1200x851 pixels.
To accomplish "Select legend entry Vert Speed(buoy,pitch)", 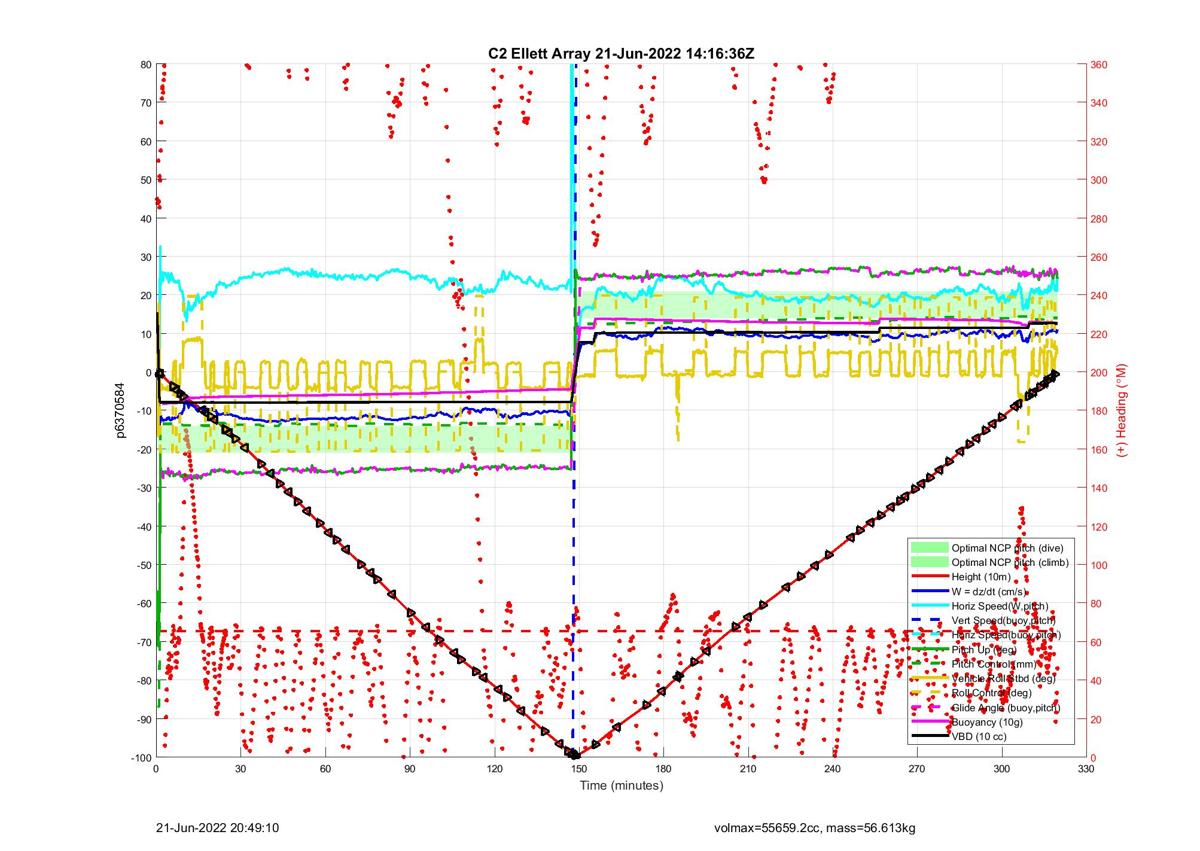I will pos(1005,620).
